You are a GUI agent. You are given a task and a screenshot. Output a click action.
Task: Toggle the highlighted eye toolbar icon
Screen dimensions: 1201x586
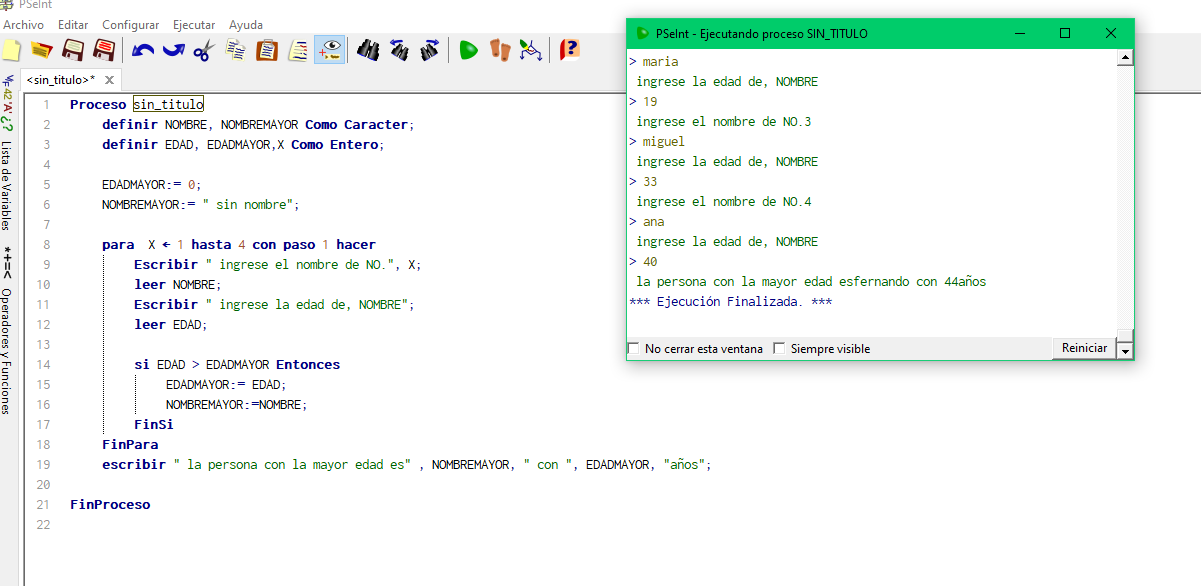pos(329,49)
